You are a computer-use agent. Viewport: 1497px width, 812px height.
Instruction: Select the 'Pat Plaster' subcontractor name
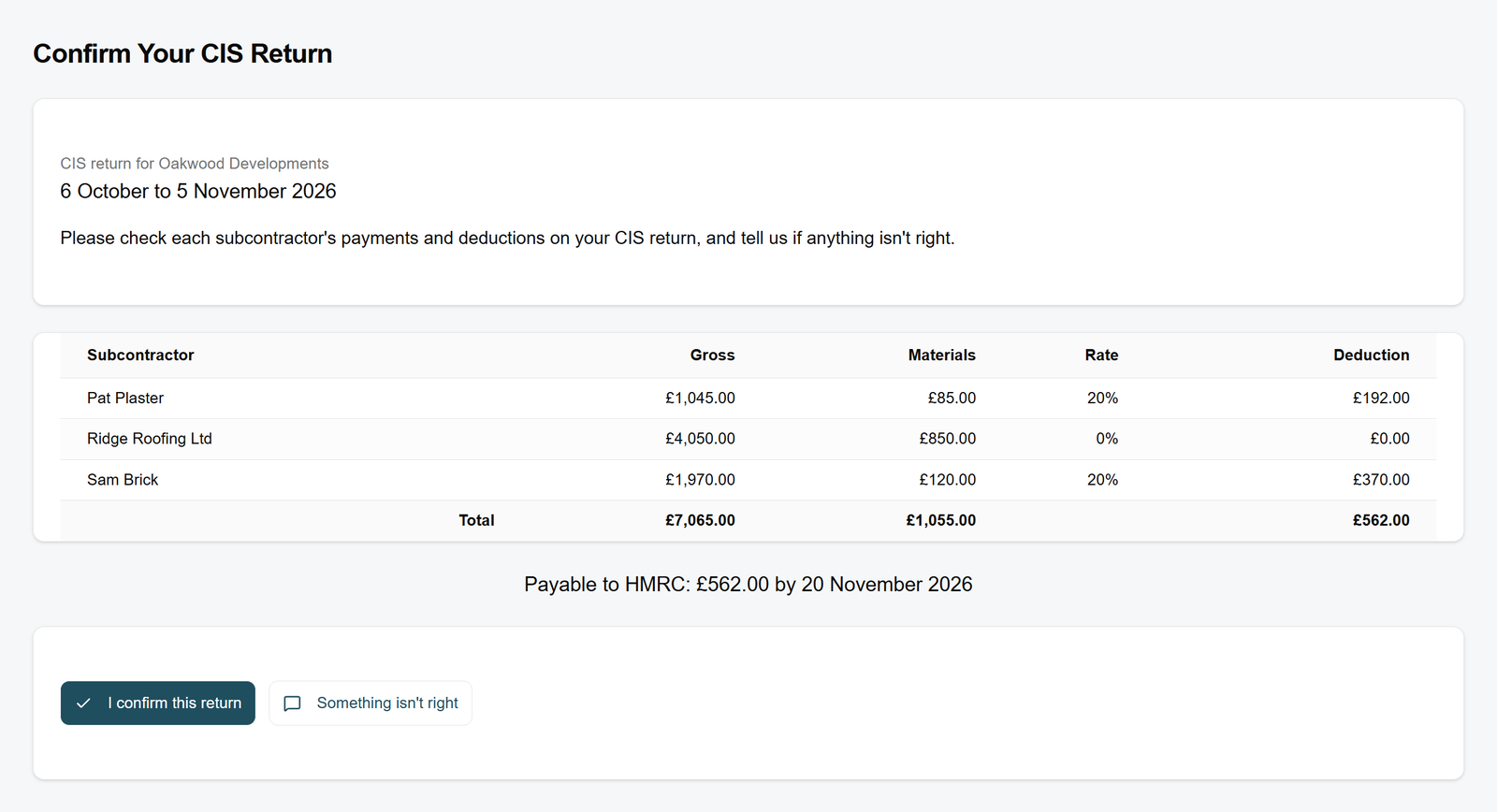125,398
